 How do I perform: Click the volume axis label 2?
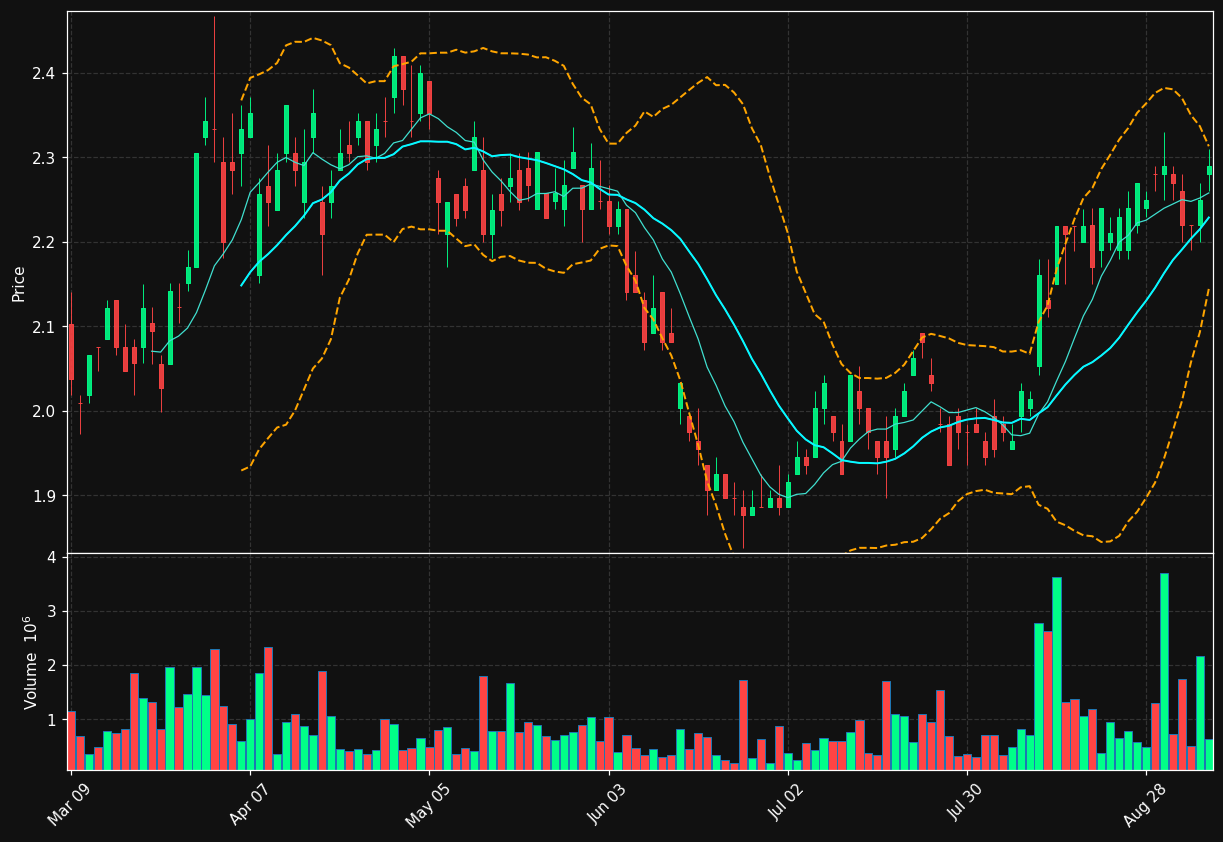[52, 665]
